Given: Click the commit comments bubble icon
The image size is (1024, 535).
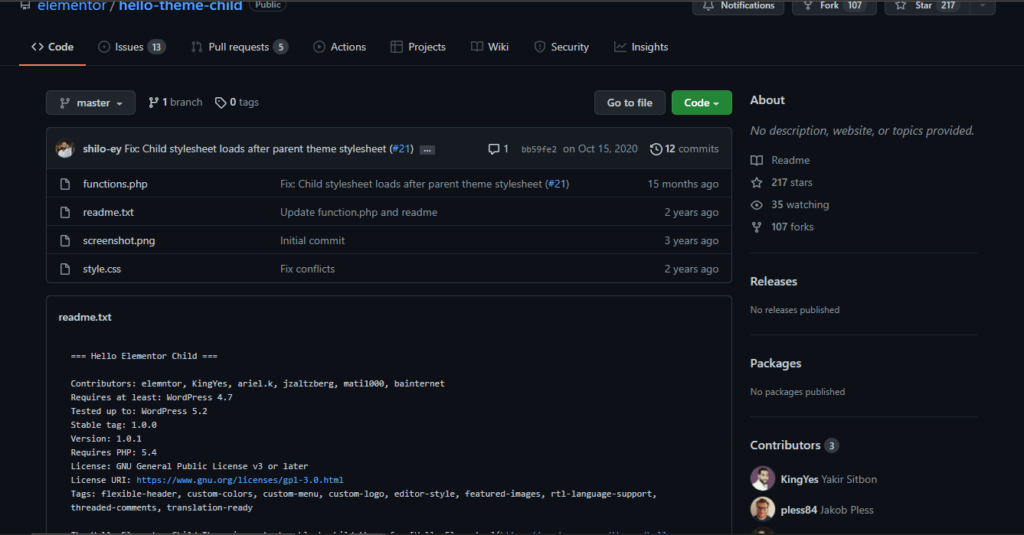Looking at the screenshot, I should [x=494, y=149].
